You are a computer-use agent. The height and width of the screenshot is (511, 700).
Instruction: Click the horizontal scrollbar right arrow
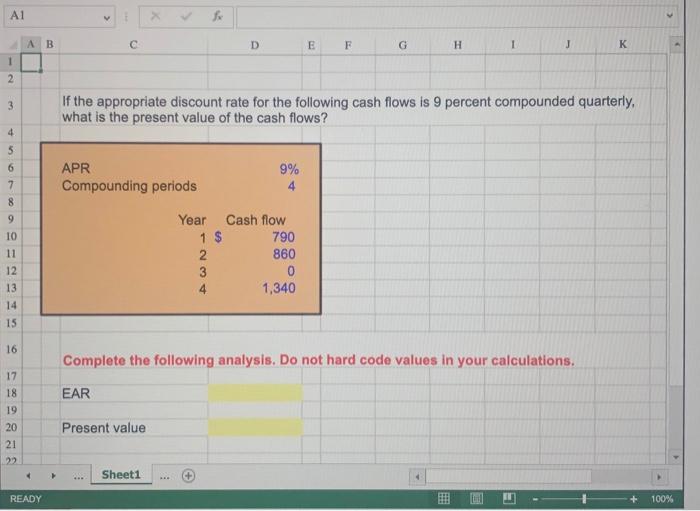(658, 477)
